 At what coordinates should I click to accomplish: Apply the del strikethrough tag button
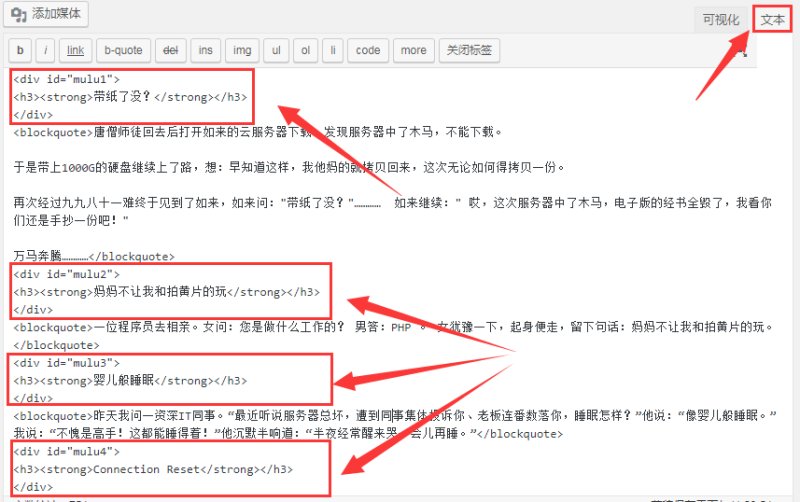[170, 50]
